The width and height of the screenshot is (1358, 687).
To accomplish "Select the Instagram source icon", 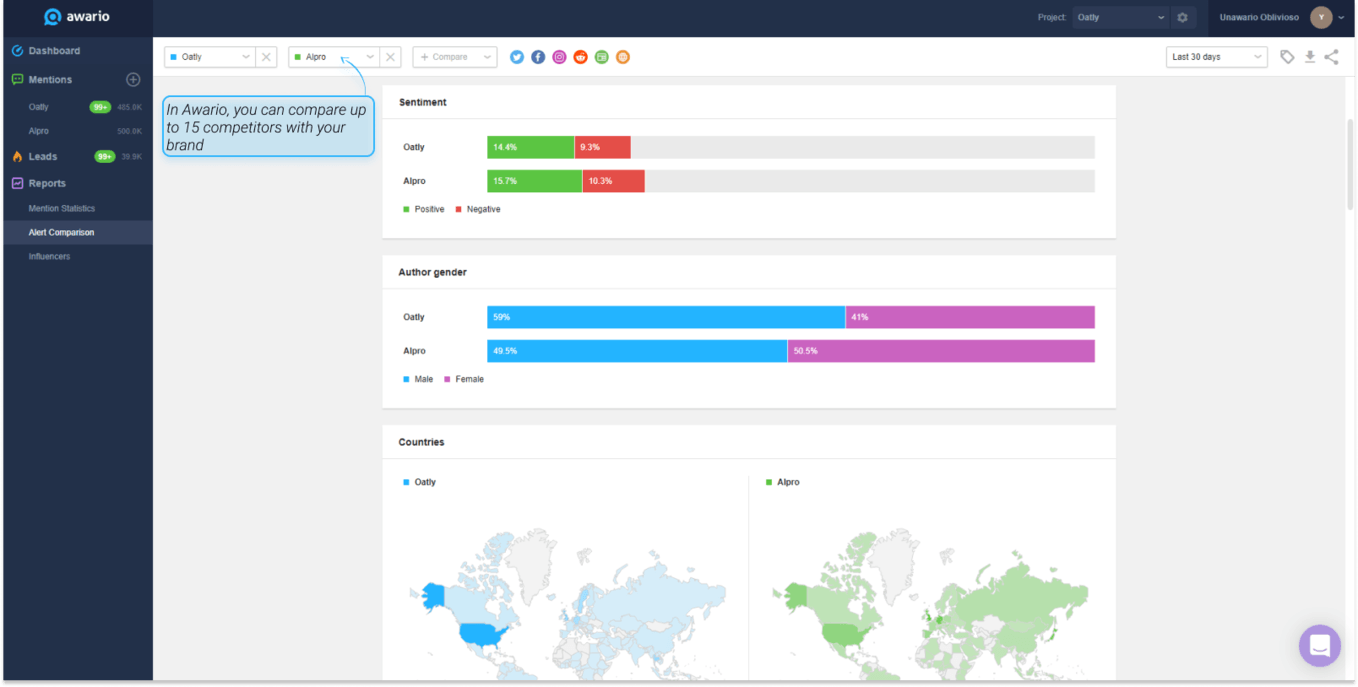I will (559, 57).
